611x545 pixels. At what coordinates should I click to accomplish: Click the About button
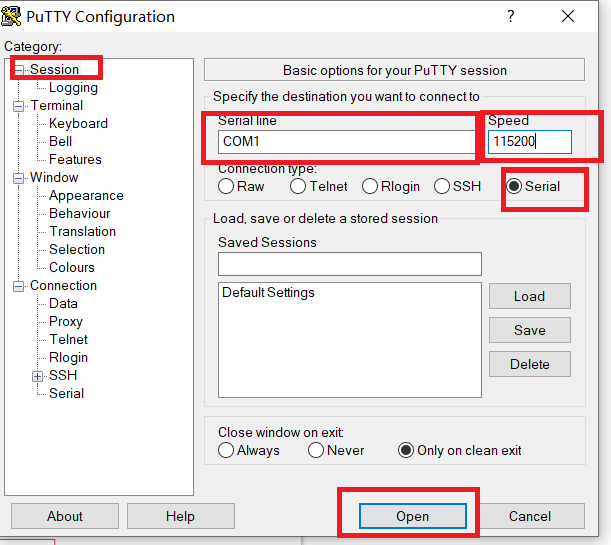(65, 516)
